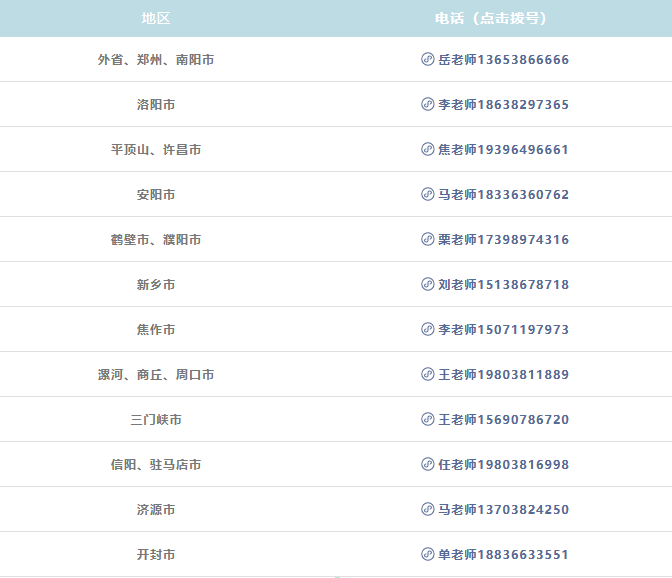
Task: Select region cell 信阳、驻马店市
Action: [x=156, y=464]
